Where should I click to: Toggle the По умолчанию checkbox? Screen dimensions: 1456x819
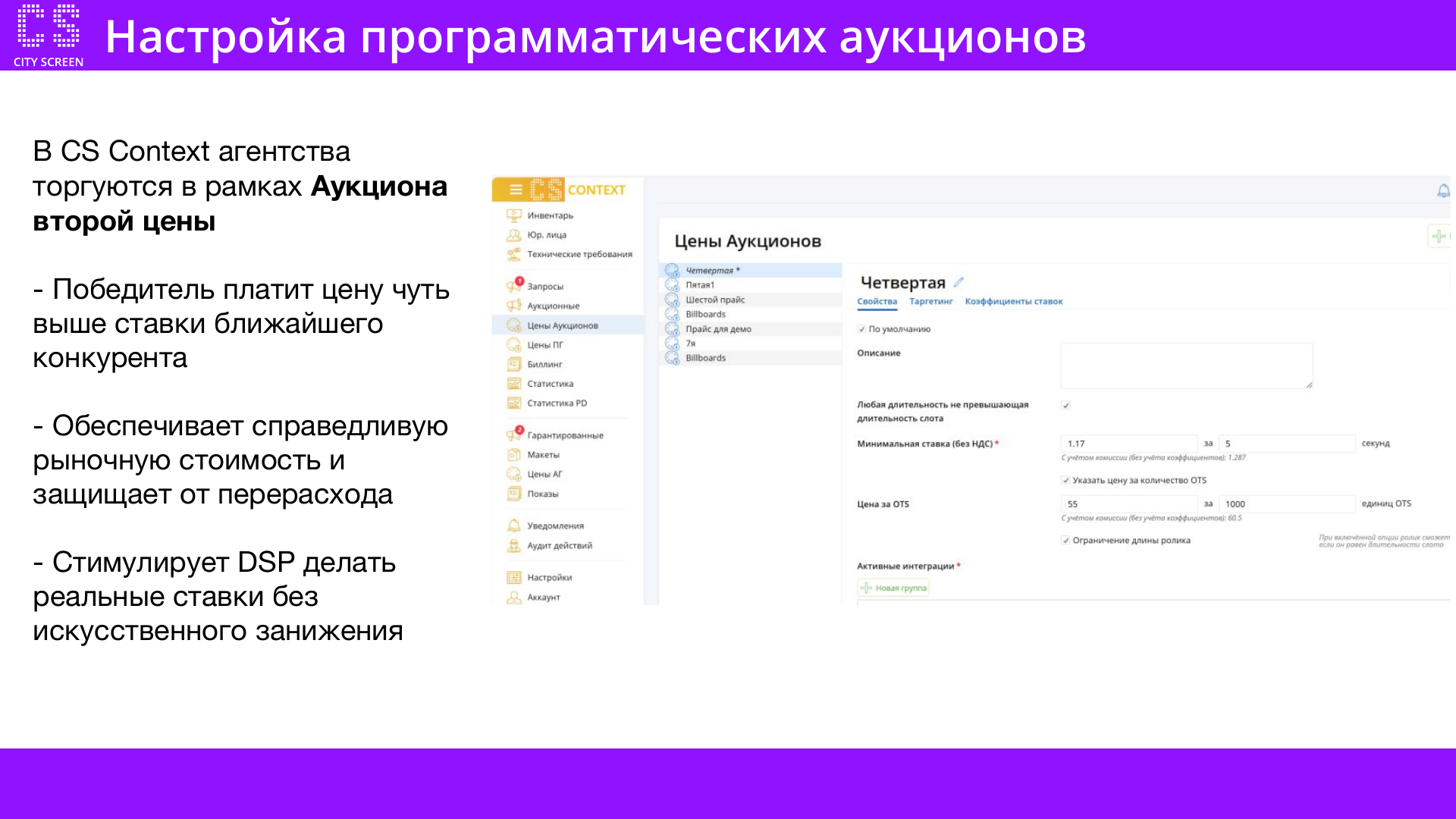[861, 329]
